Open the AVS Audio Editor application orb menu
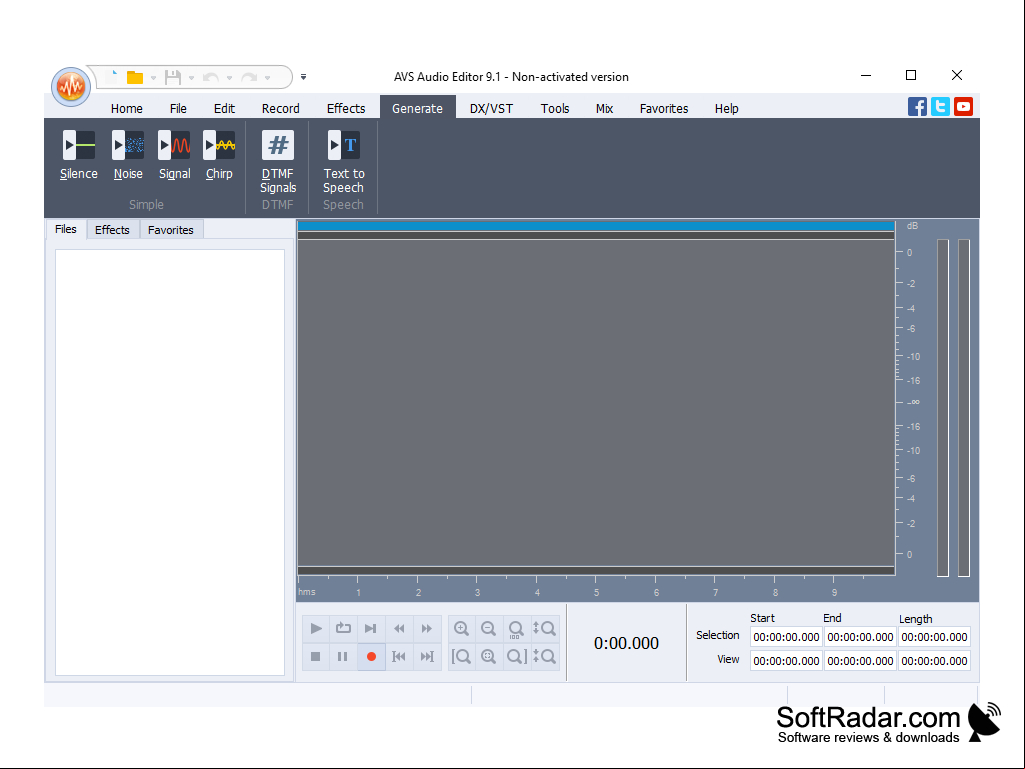 point(71,86)
